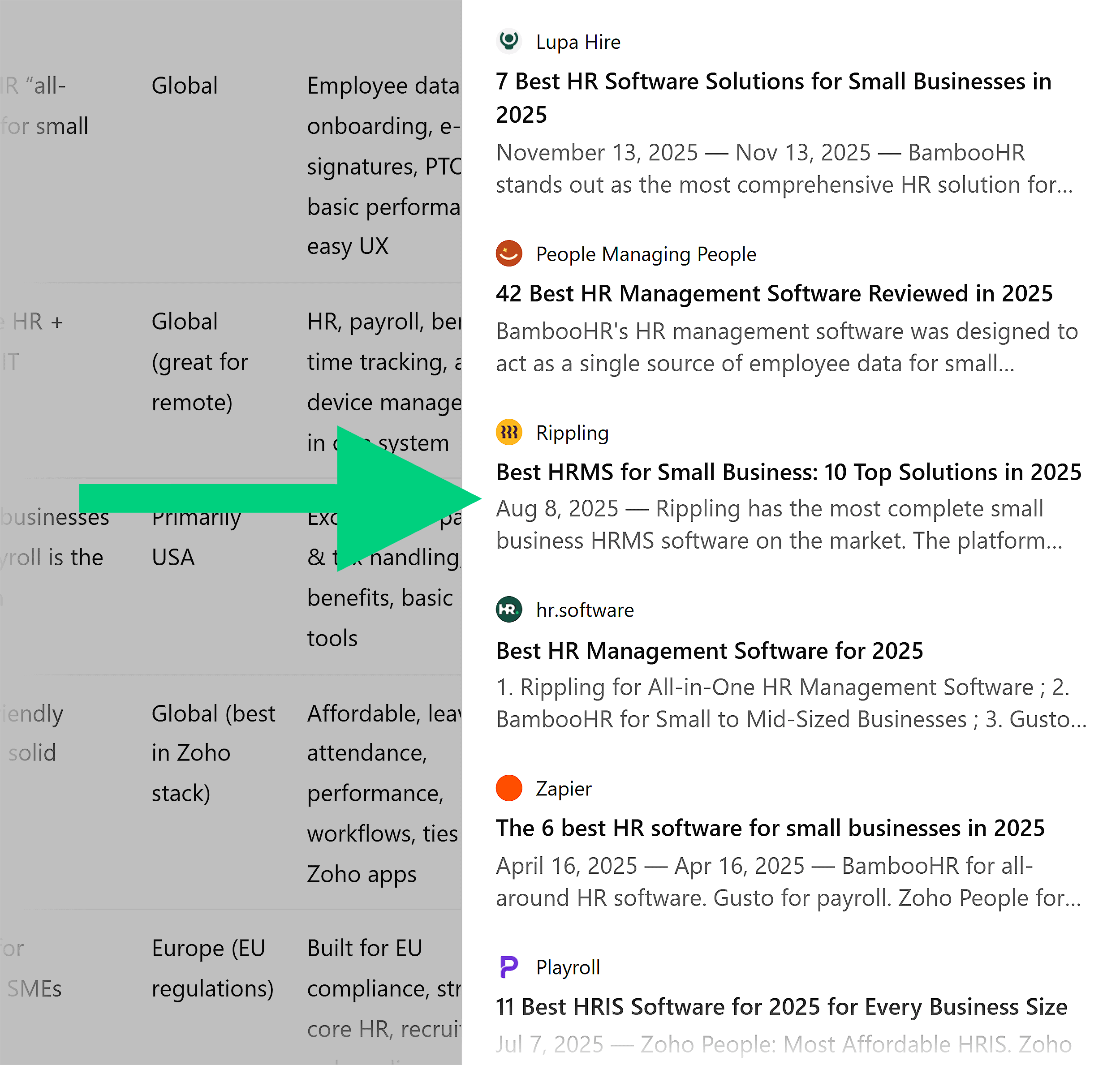This screenshot has height=1065, width=1120.
Task: Click the green hr.software logo icon
Action: [508, 610]
